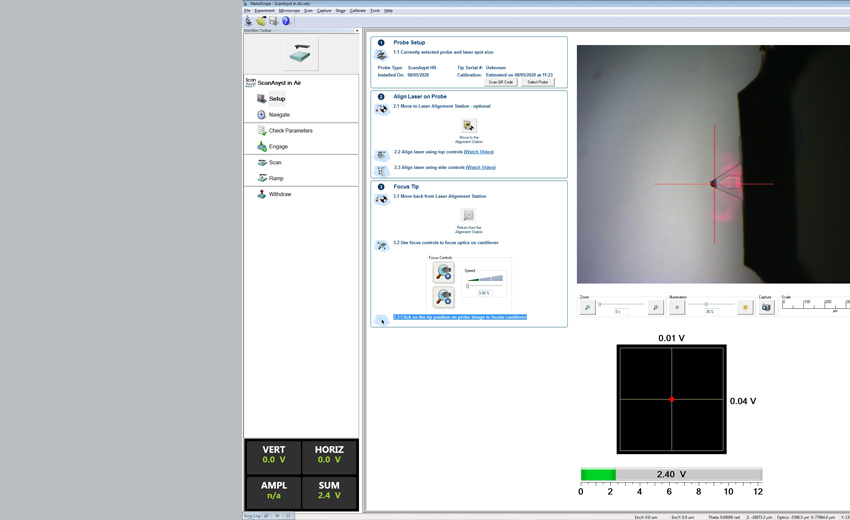Save using the floppy disk toolbar icon
This screenshot has height=520, width=850.
(x=273, y=21)
